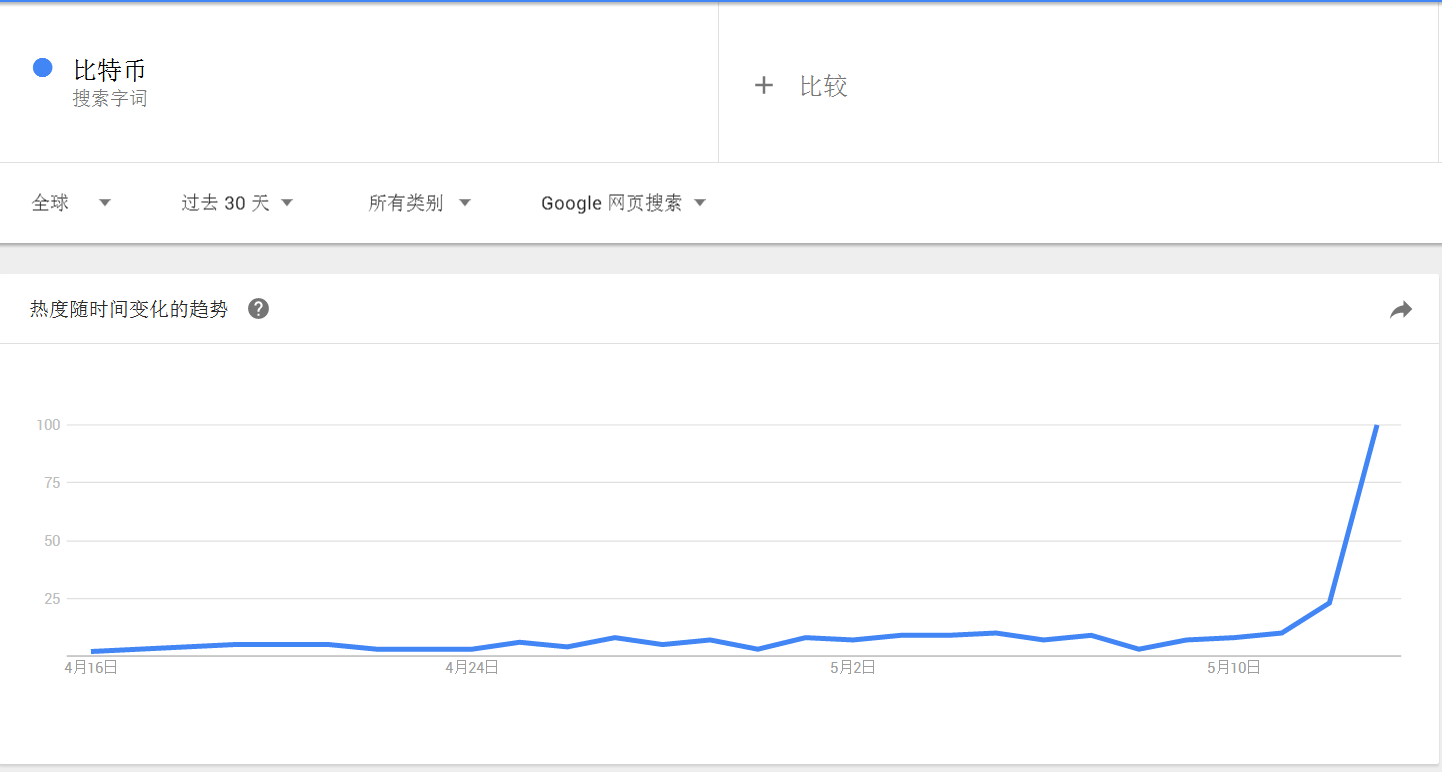Click the plus icon beside 比较
This screenshot has width=1442, height=772.
pyautogui.click(x=764, y=86)
